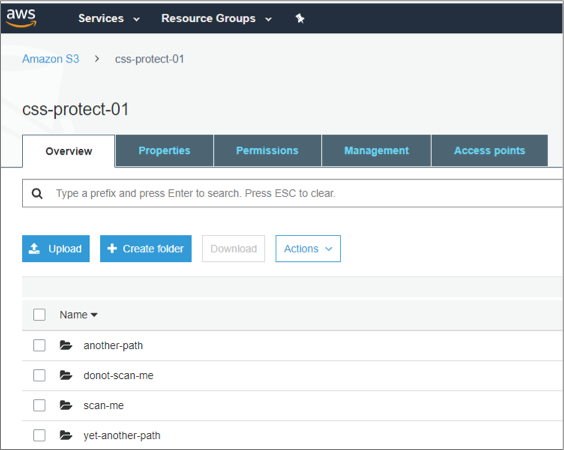
Task: Check the donot-scan-me row checkbox
Action: tap(39, 375)
